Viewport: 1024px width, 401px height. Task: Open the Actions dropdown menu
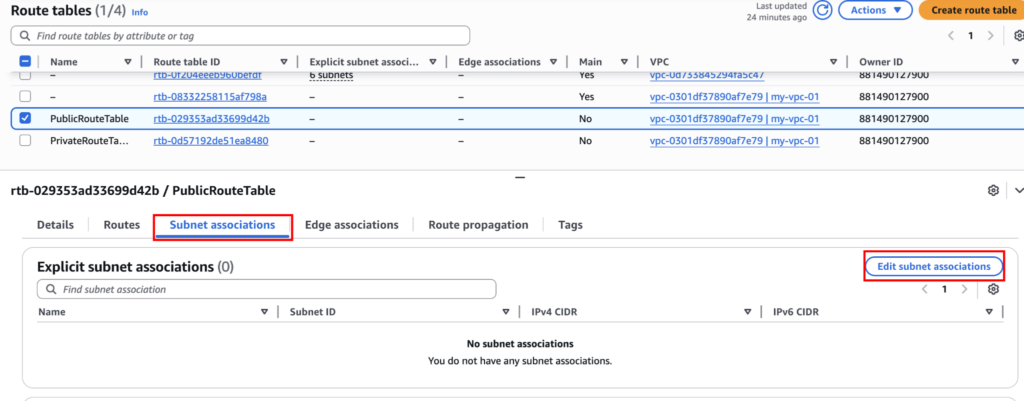(x=875, y=10)
